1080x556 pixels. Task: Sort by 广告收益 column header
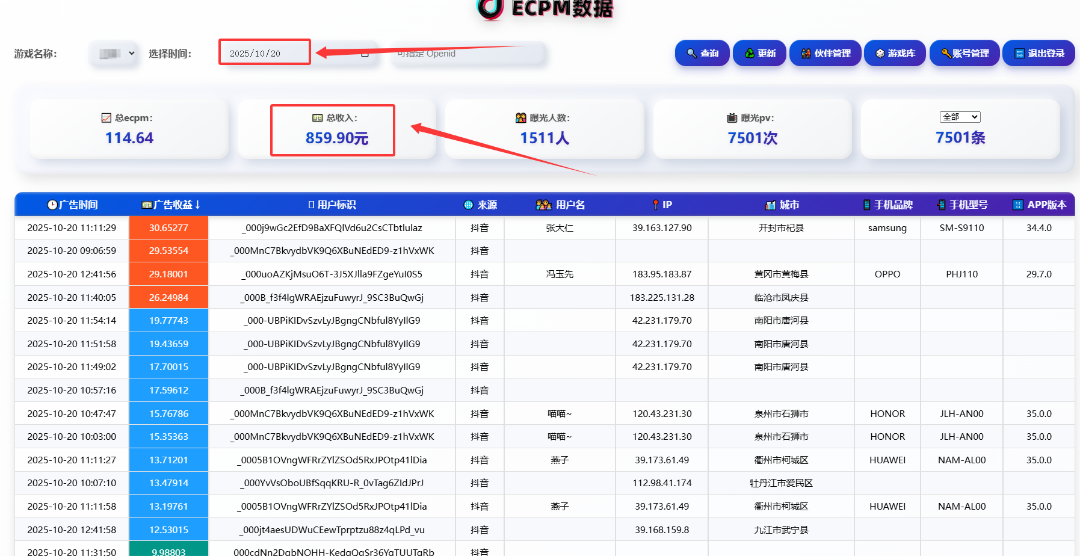click(x=171, y=205)
